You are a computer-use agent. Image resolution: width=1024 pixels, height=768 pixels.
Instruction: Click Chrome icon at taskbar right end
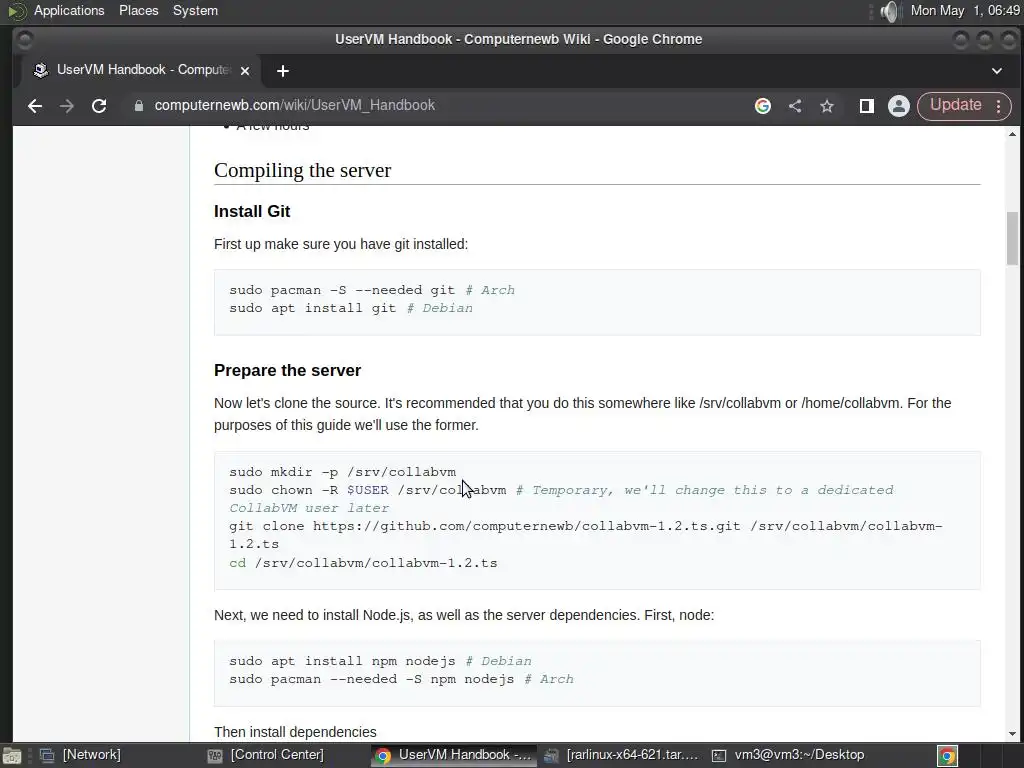click(947, 756)
